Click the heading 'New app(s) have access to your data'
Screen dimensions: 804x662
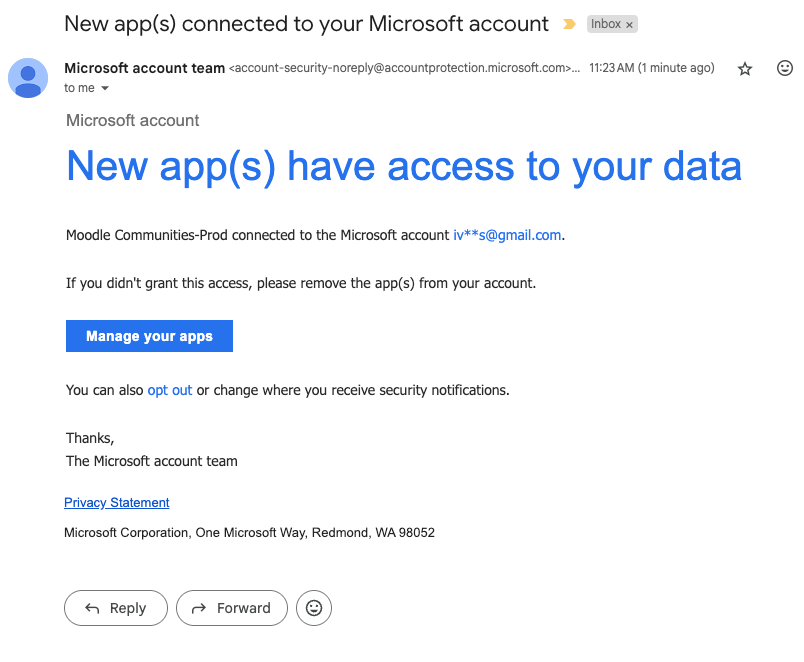[404, 167]
